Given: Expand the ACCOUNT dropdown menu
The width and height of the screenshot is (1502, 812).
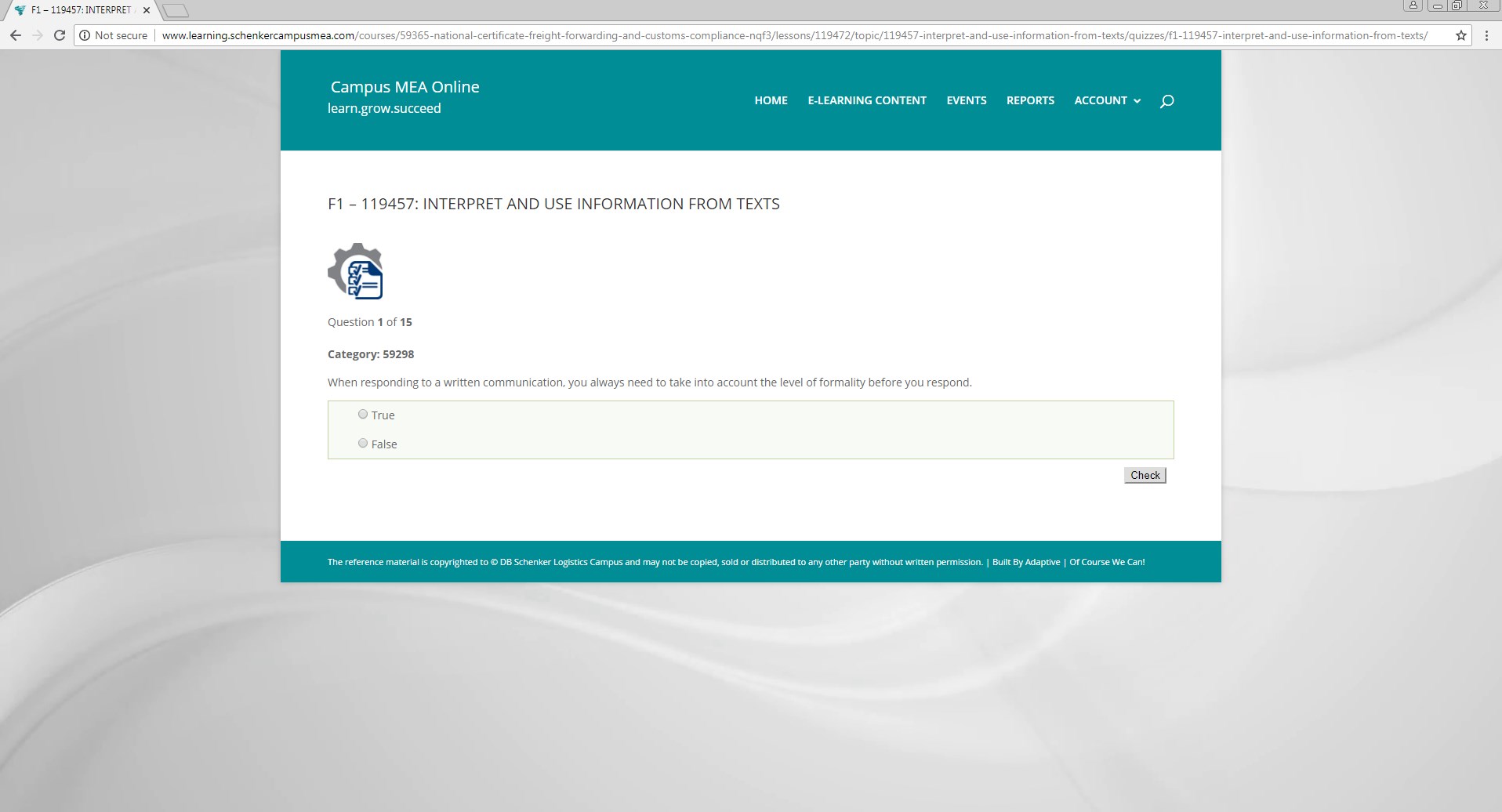Looking at the screenshot, I should [1107, 100].
